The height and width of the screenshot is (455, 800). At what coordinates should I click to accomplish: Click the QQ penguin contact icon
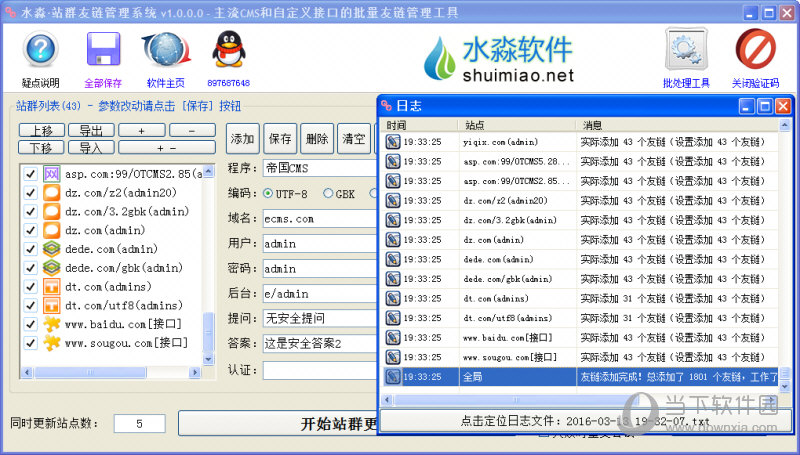[x=228, y=50]
